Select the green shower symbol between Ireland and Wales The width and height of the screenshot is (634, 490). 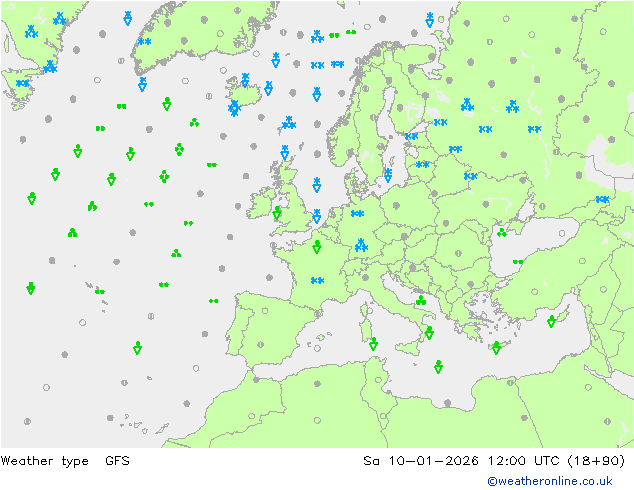[277, 213]
